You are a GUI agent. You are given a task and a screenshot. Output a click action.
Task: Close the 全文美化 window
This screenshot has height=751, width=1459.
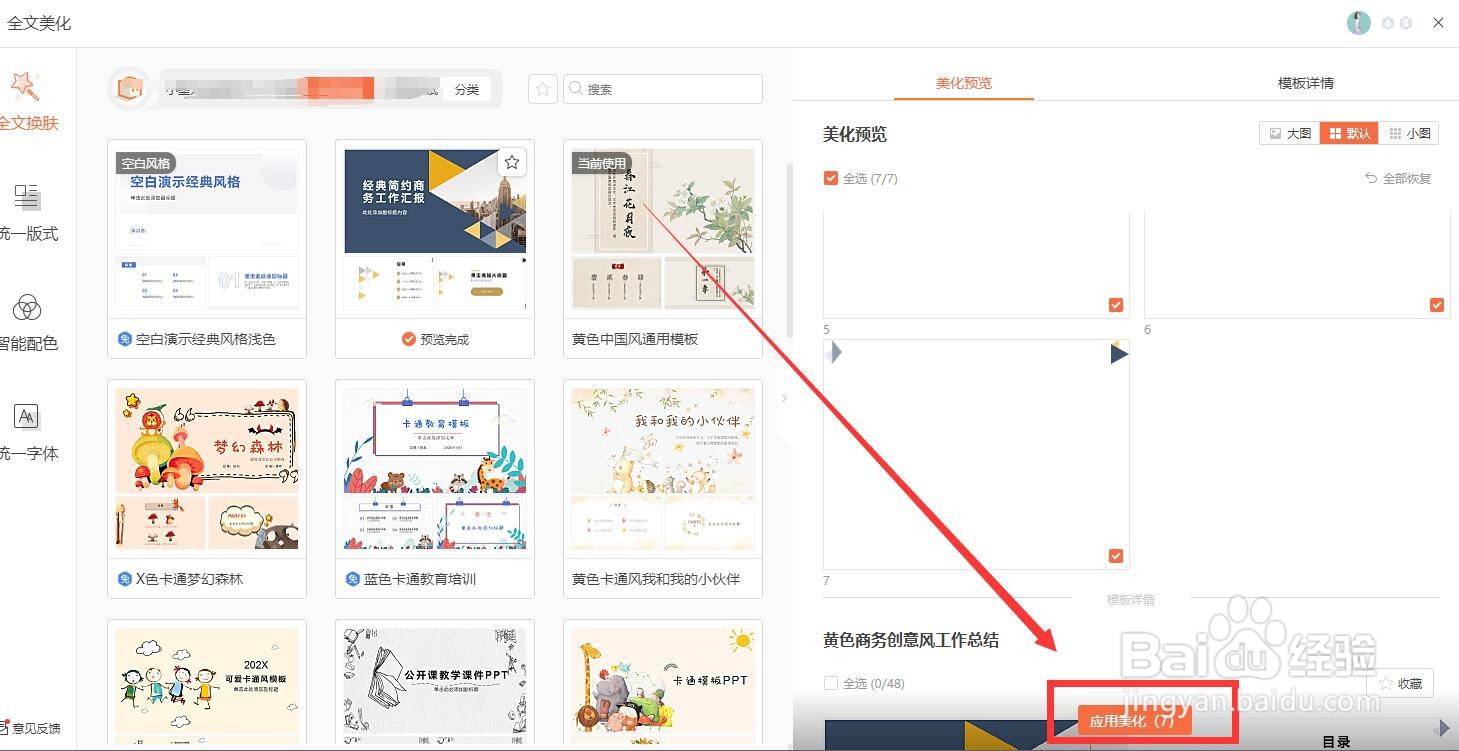pos(1438,23)
